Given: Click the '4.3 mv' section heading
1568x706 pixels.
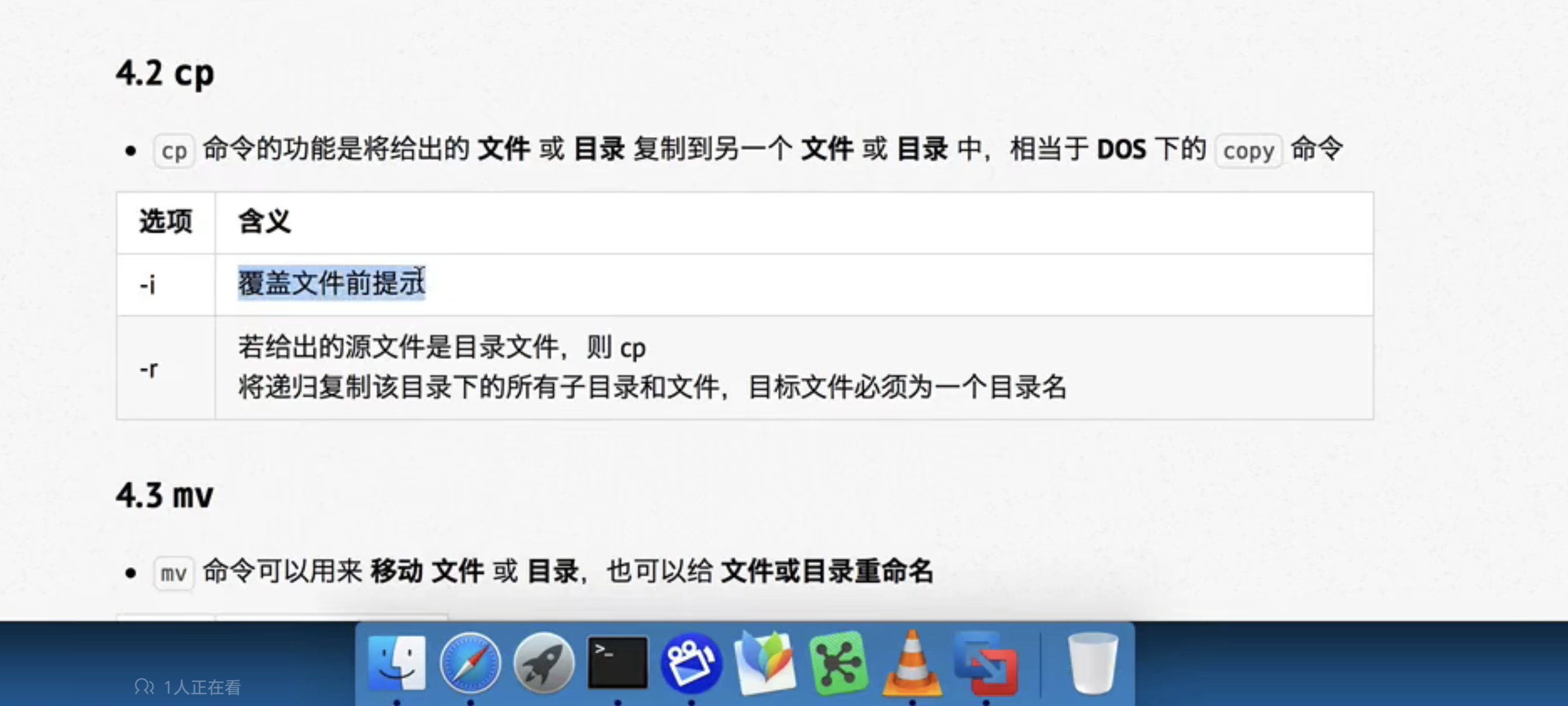Looking at the screenshot, I should pyautogui.click(x=165, y=495).
